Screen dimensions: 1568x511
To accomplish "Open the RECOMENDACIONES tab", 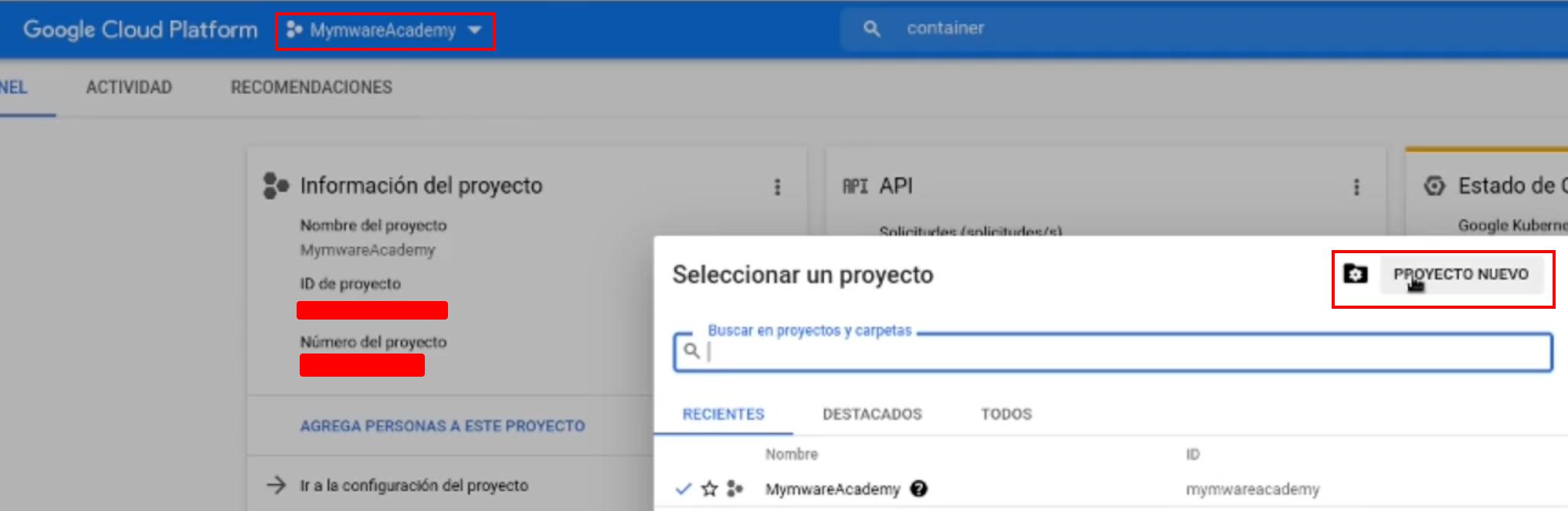I will [x=311, y=87].
